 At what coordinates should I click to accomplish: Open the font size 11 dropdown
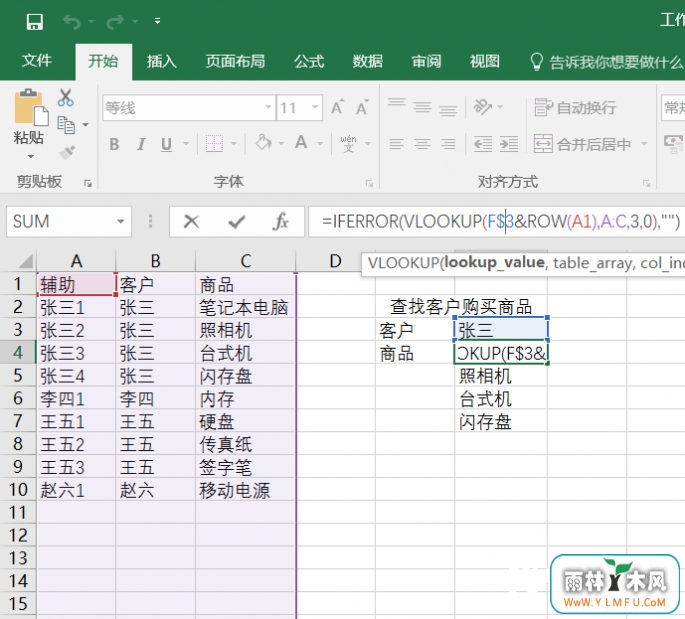click(x=315, y=107)
